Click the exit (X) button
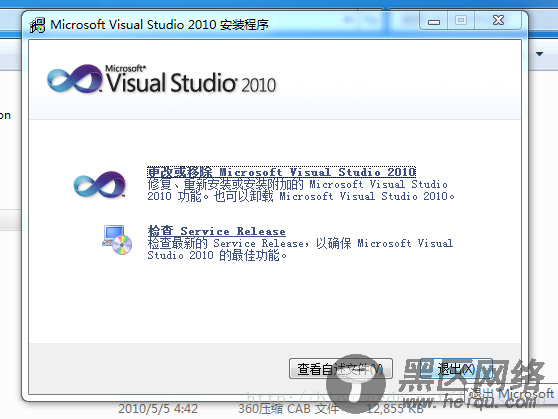Screen dimensions: 558x419 click(x=456, y=369)
